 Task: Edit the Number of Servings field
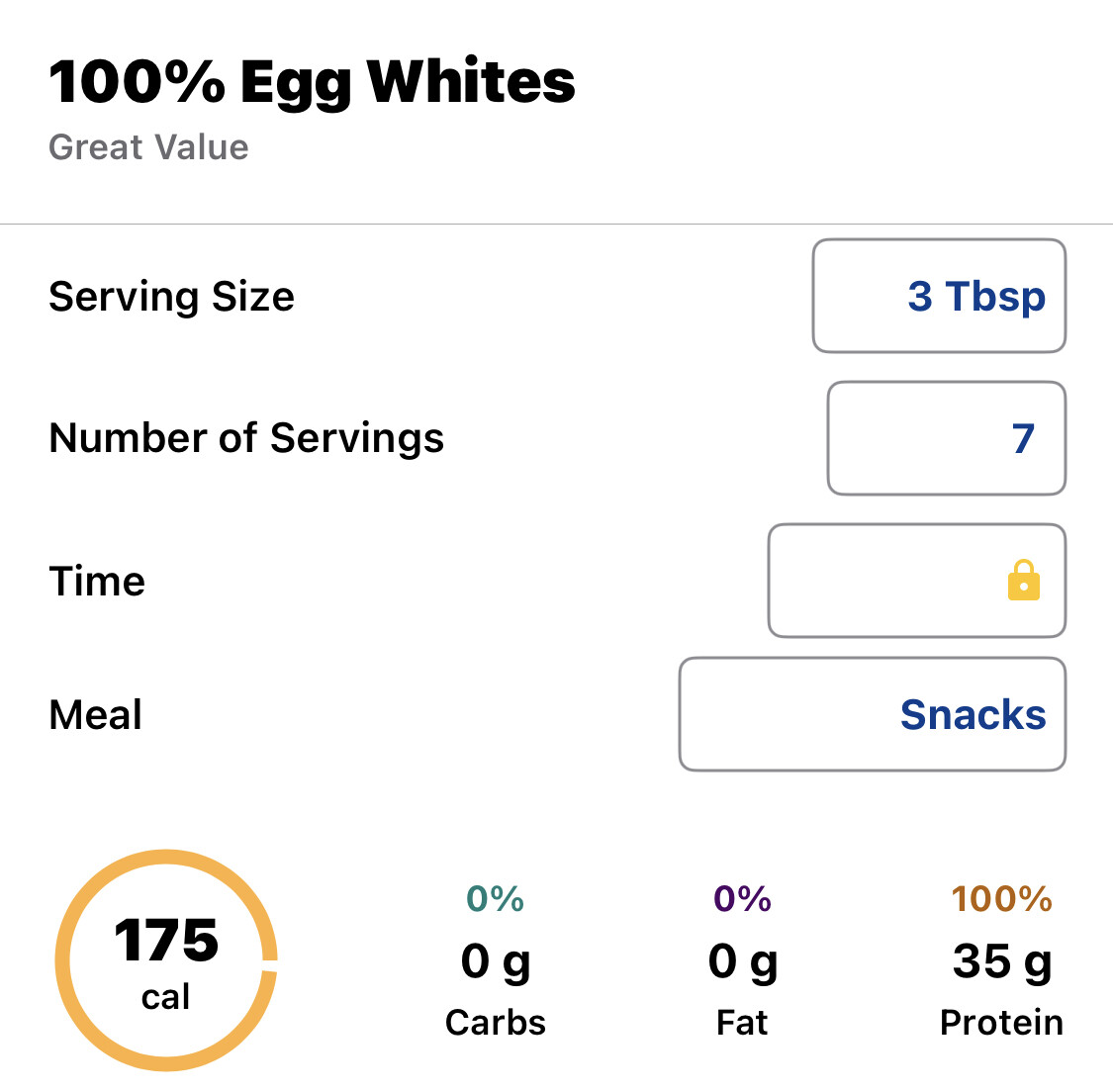point(946,438)
